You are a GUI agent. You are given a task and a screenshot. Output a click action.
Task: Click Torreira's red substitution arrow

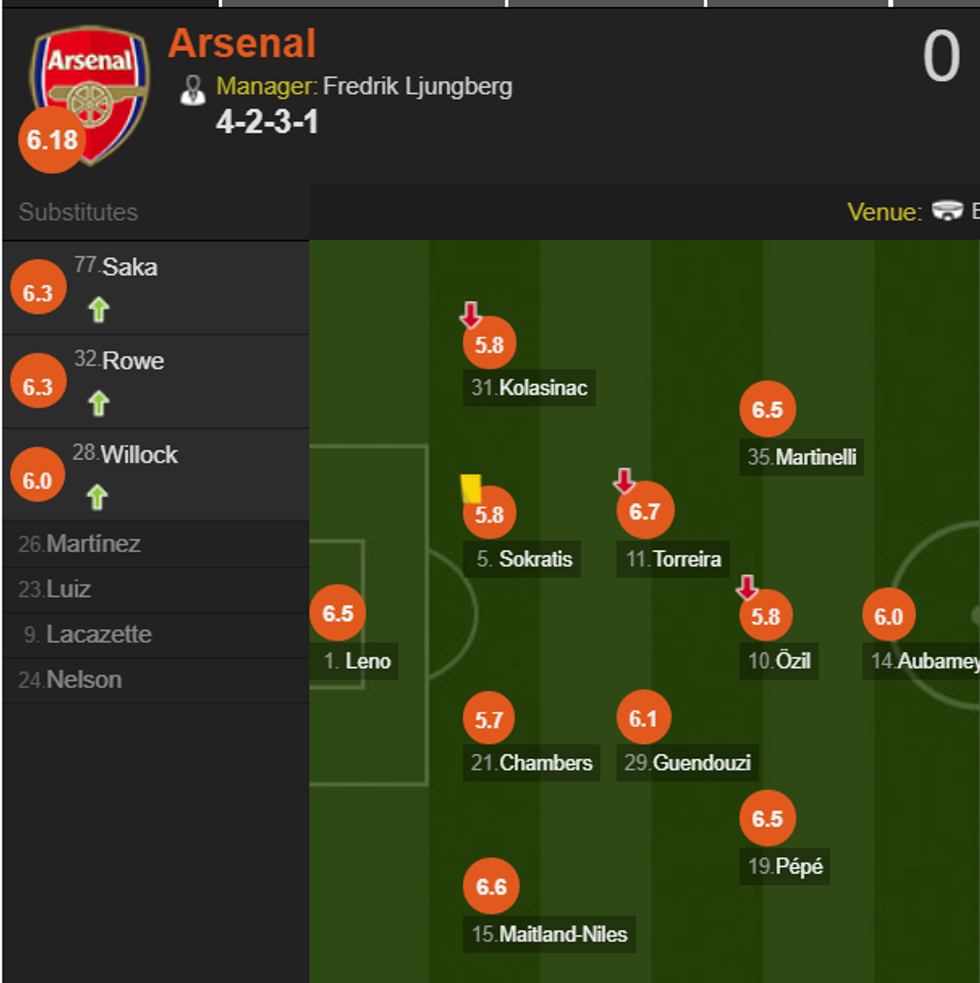624,482
